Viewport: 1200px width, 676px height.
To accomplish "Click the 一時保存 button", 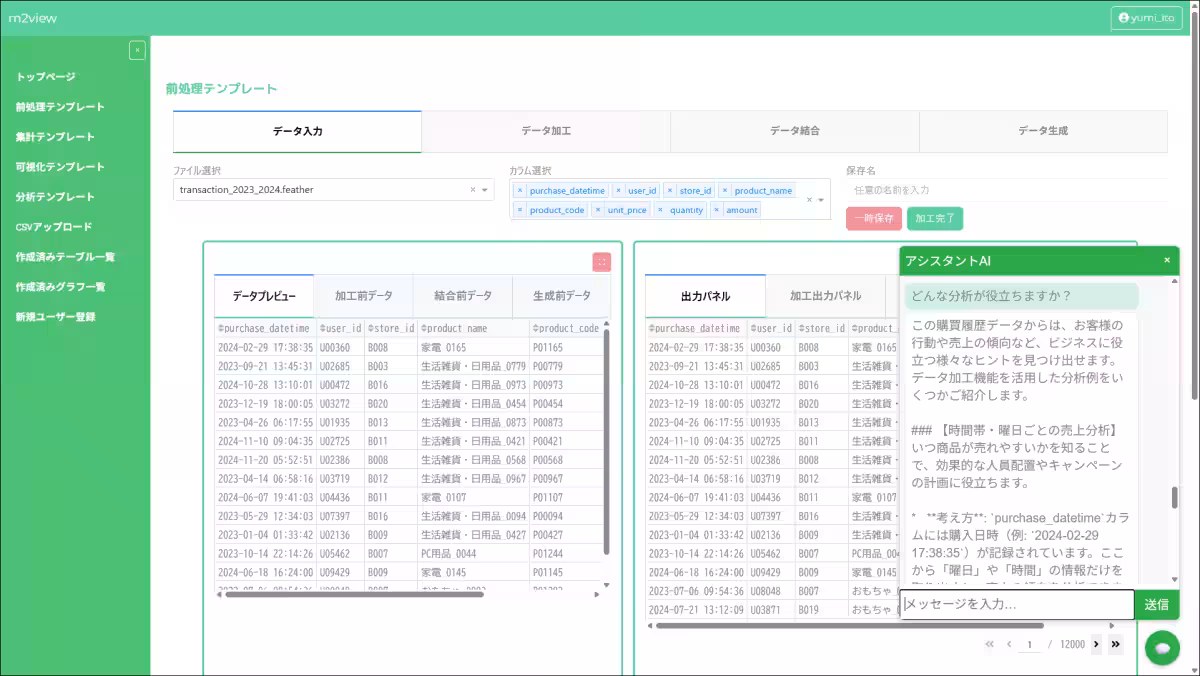I will [x=873, y=219].
